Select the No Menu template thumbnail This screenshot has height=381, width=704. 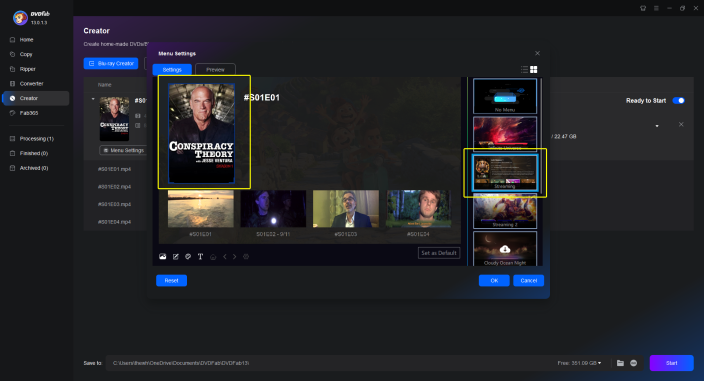pyautogui.click(x=505, y=96)
